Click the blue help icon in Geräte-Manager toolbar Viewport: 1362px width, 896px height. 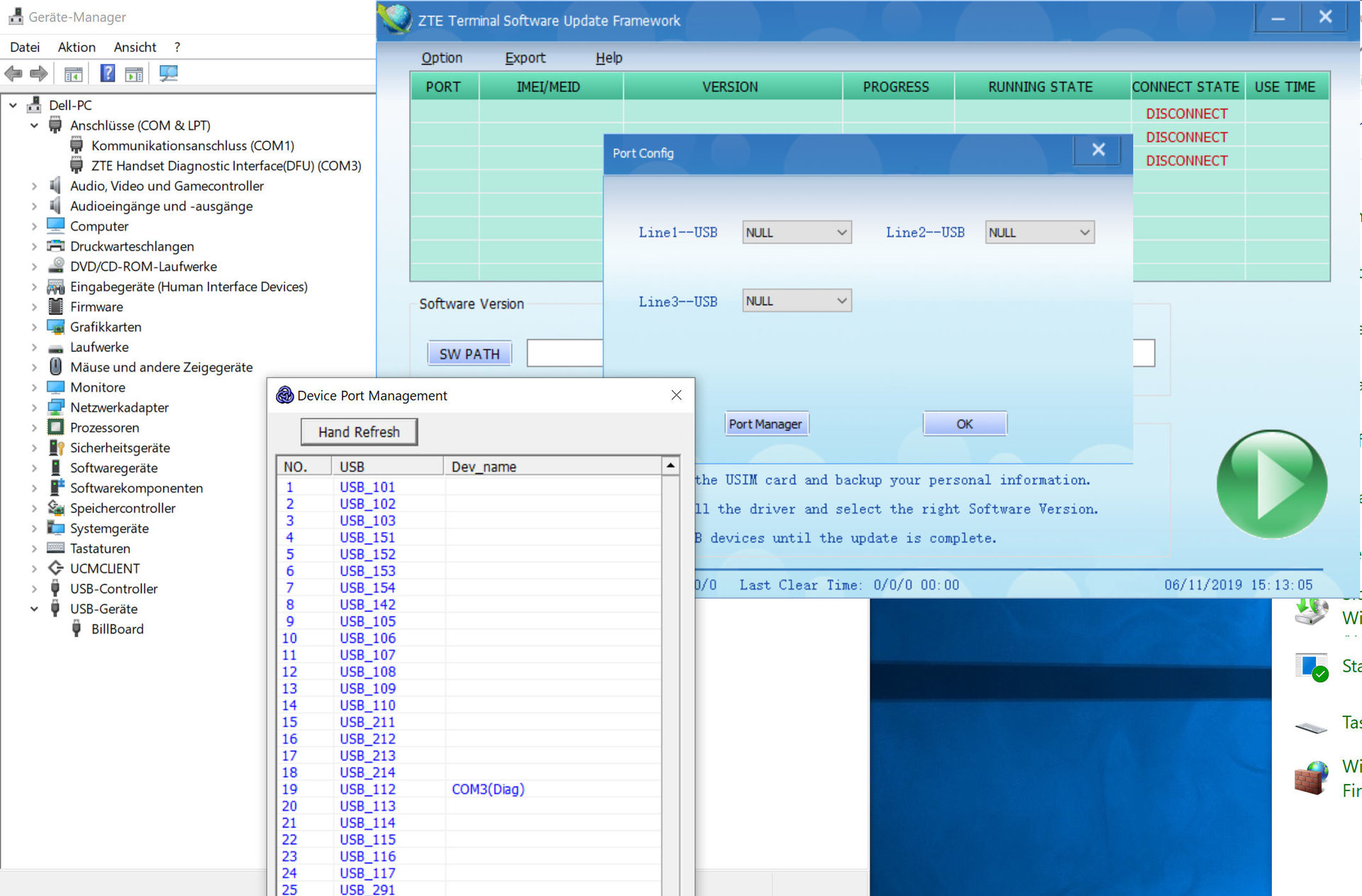(108, 73)
